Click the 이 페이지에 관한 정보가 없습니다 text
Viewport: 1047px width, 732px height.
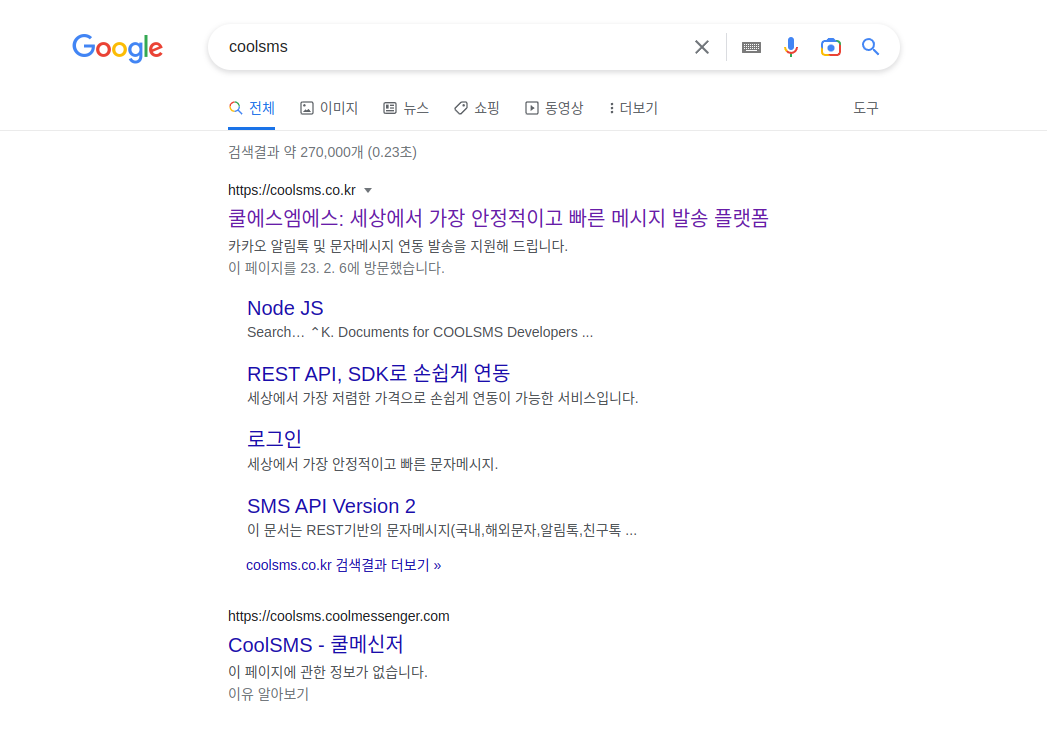[x=328, y=672]
